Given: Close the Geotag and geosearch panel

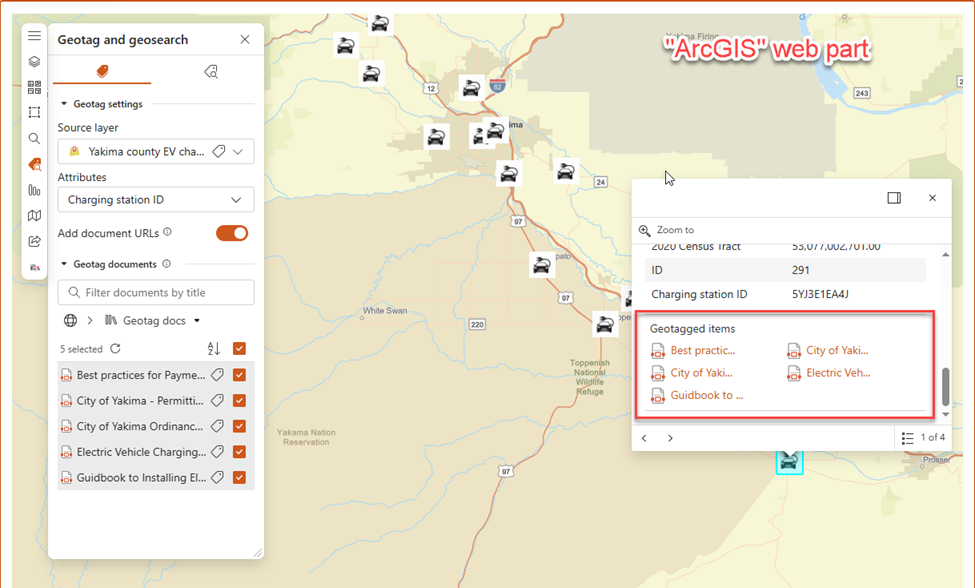Looking at the screenshot, I should click(245, 39).
